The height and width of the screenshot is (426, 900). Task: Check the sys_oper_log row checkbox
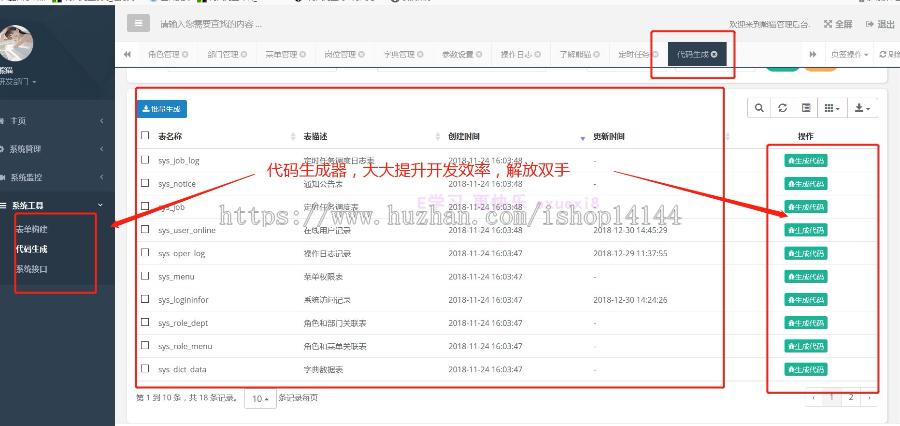145,252
